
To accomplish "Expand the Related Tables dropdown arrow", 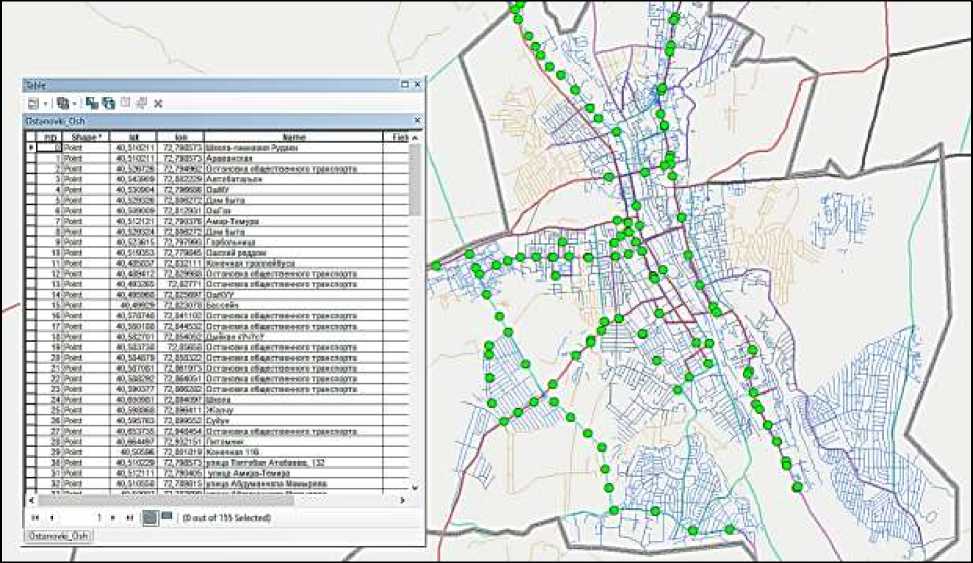I will (x=74, y=103).
